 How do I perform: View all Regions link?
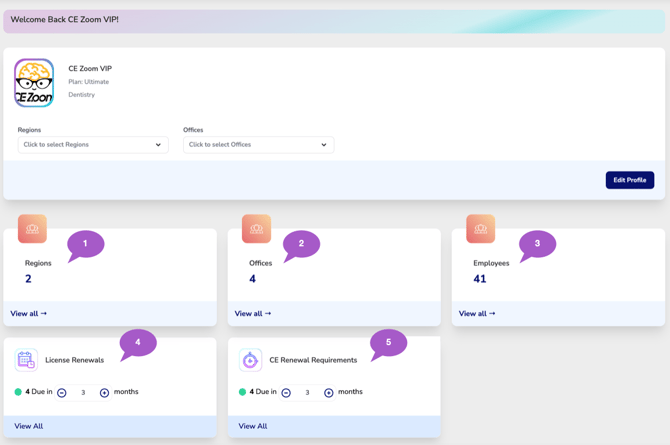click(x=29, y=313)
